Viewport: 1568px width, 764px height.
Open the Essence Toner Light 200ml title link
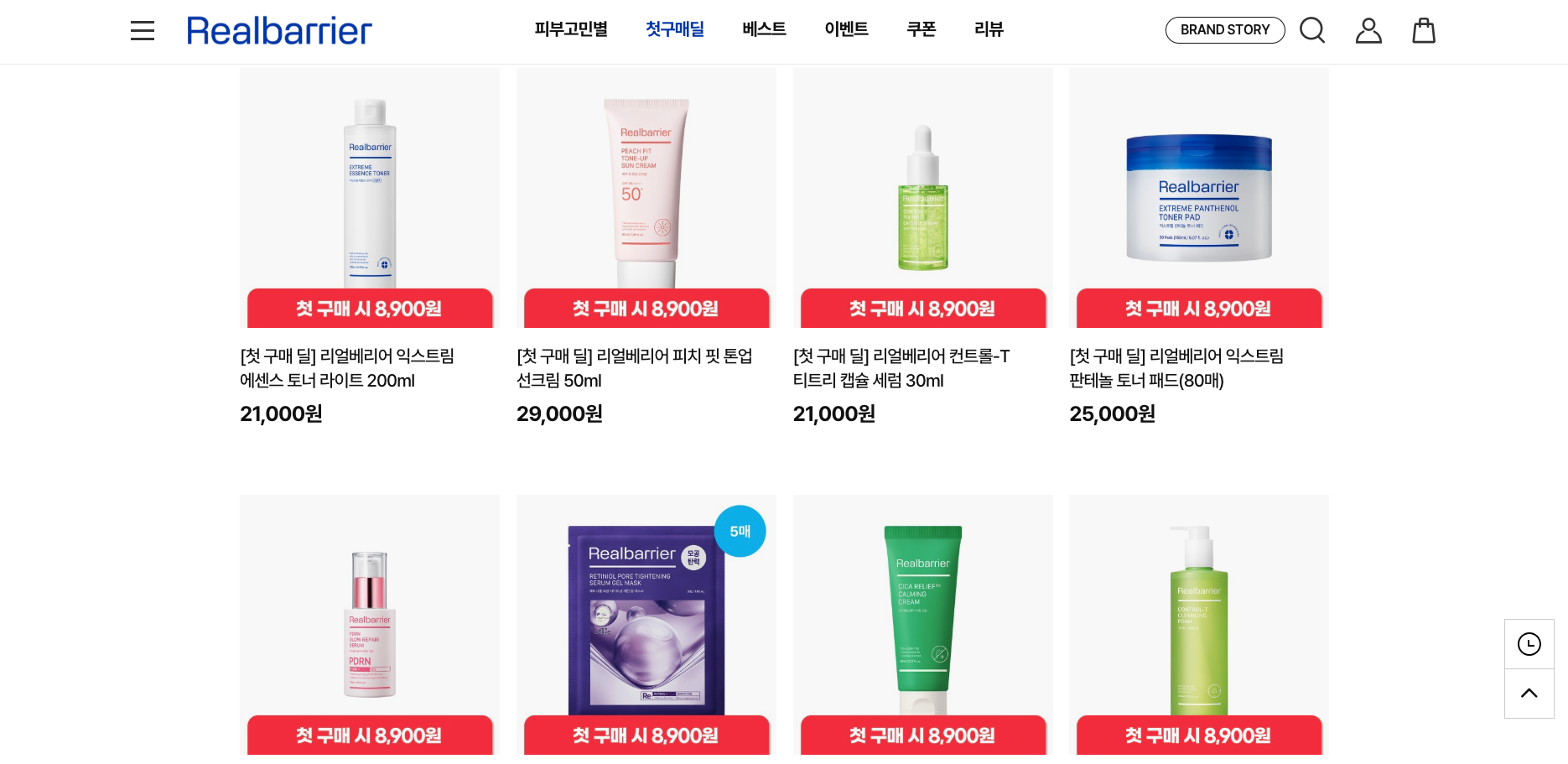pos(347,368)
